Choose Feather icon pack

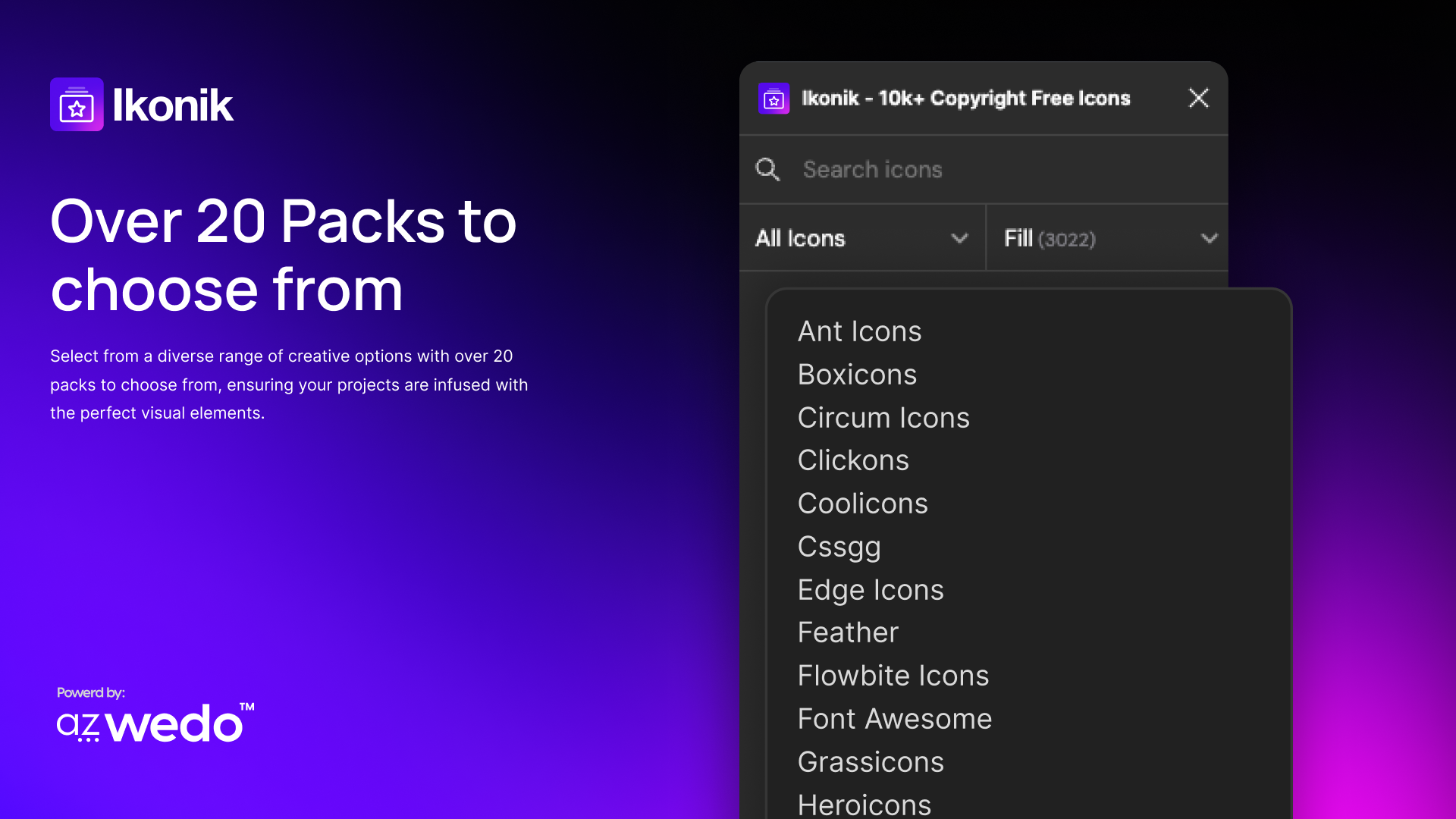coord(848,632)
